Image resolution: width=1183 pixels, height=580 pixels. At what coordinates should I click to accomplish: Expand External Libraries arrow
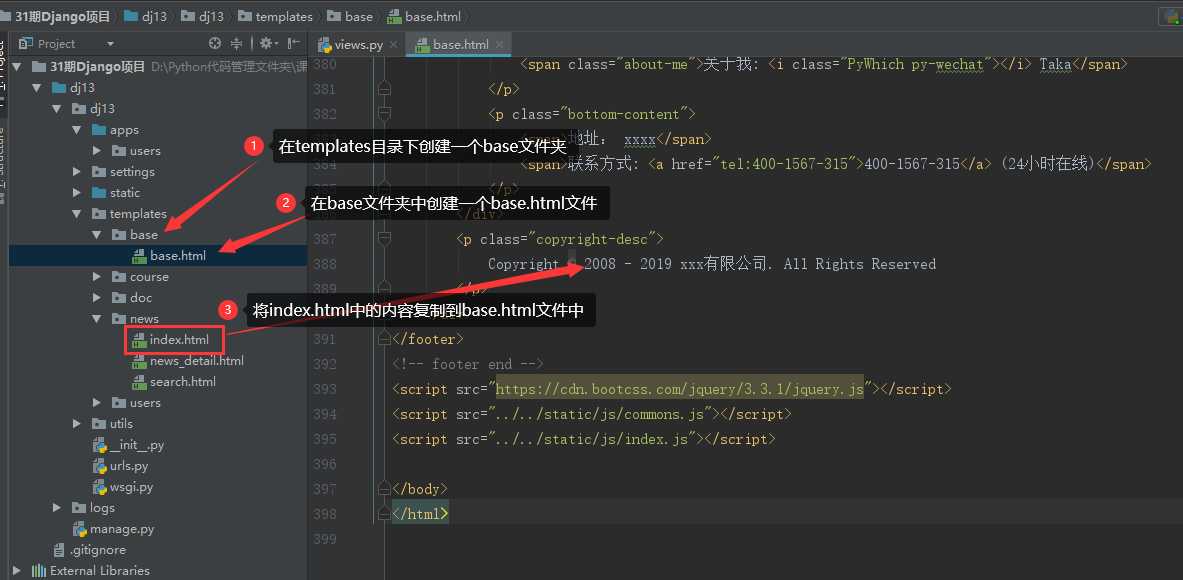(x=17, y=571)
